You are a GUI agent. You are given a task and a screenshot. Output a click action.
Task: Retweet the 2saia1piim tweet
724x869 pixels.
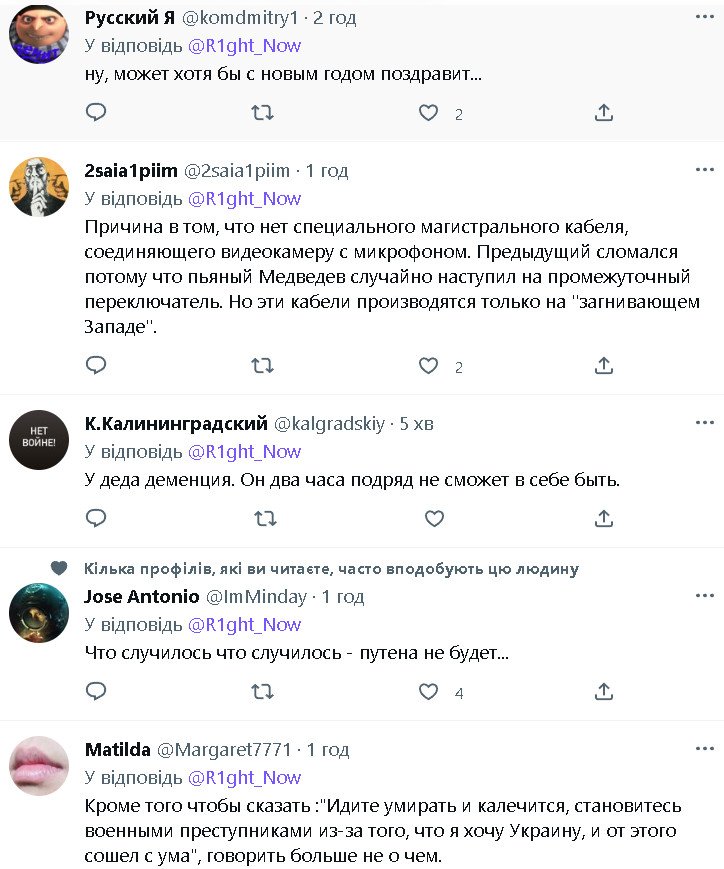263,366
